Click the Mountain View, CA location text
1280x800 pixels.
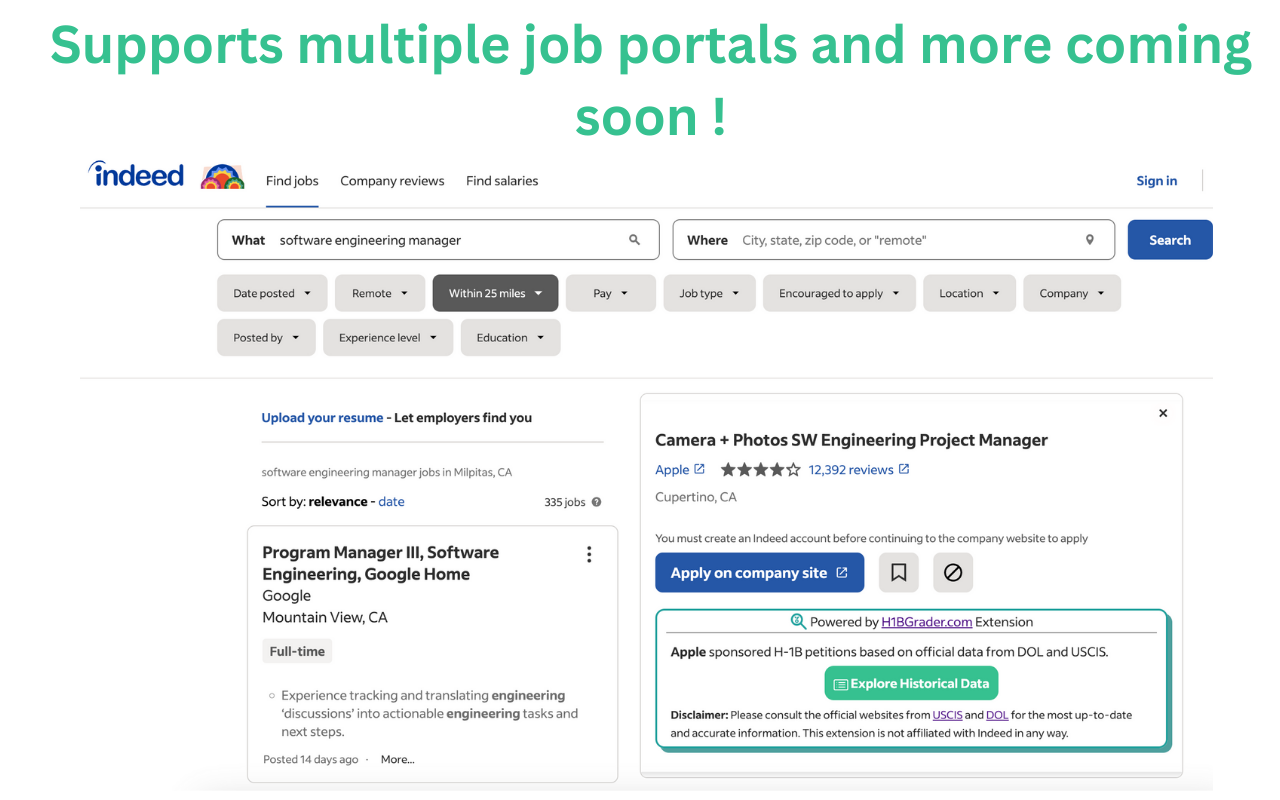coord(325,618)
